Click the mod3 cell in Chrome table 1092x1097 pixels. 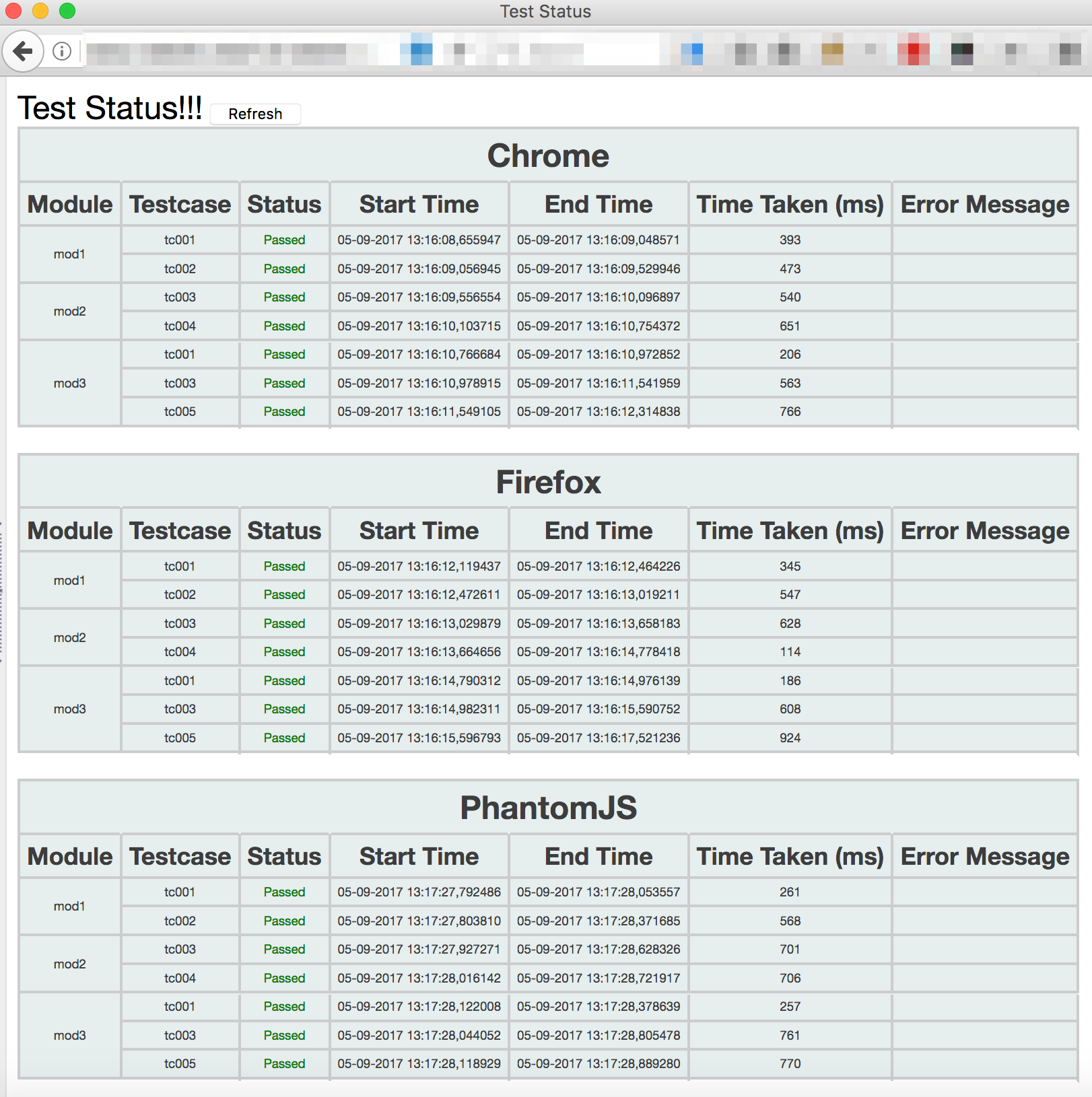point(70,383)
